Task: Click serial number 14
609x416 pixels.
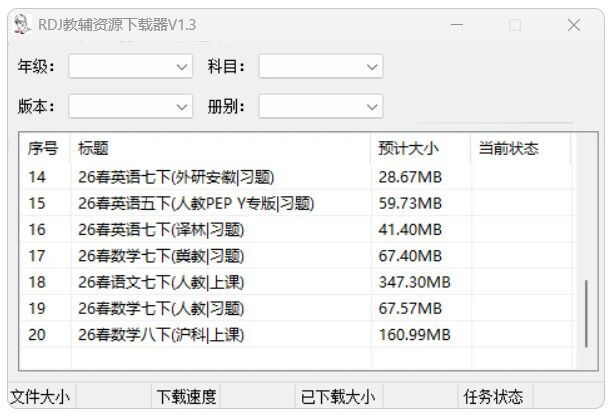Action: tap(37, 177)
